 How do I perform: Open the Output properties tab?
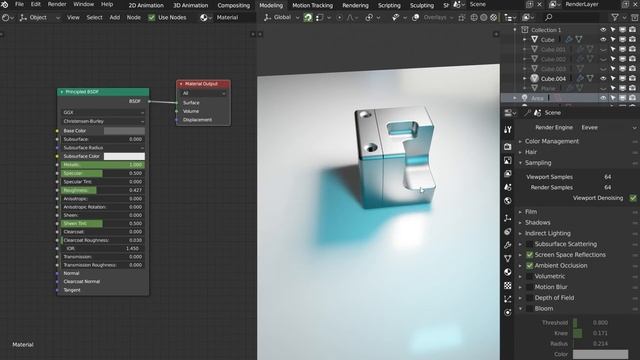click(x=508, y=160)
